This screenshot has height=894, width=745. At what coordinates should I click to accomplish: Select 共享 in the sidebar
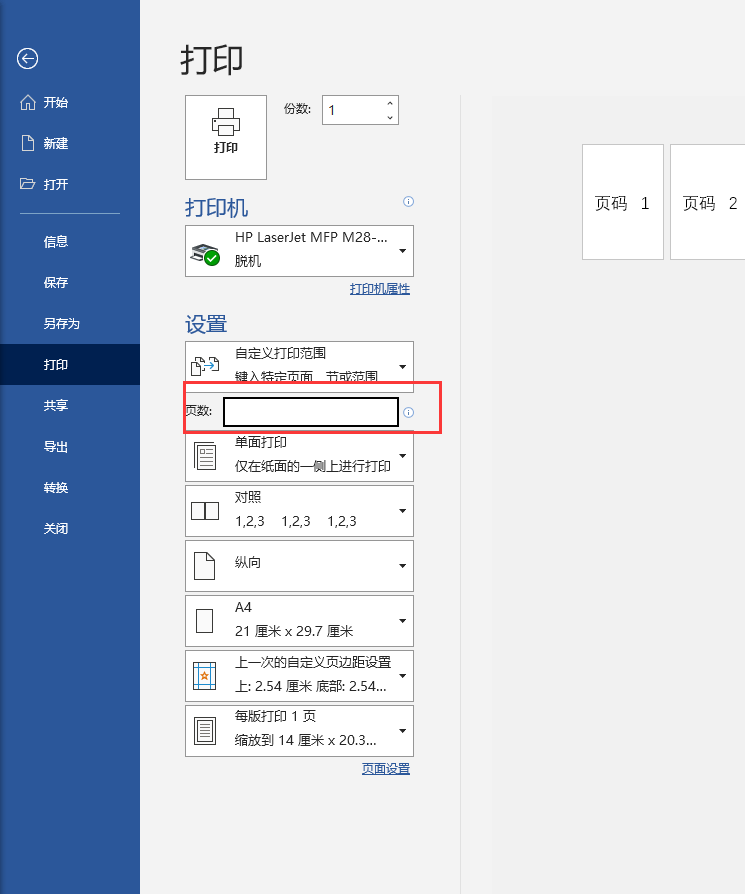[x=70, y=405]
